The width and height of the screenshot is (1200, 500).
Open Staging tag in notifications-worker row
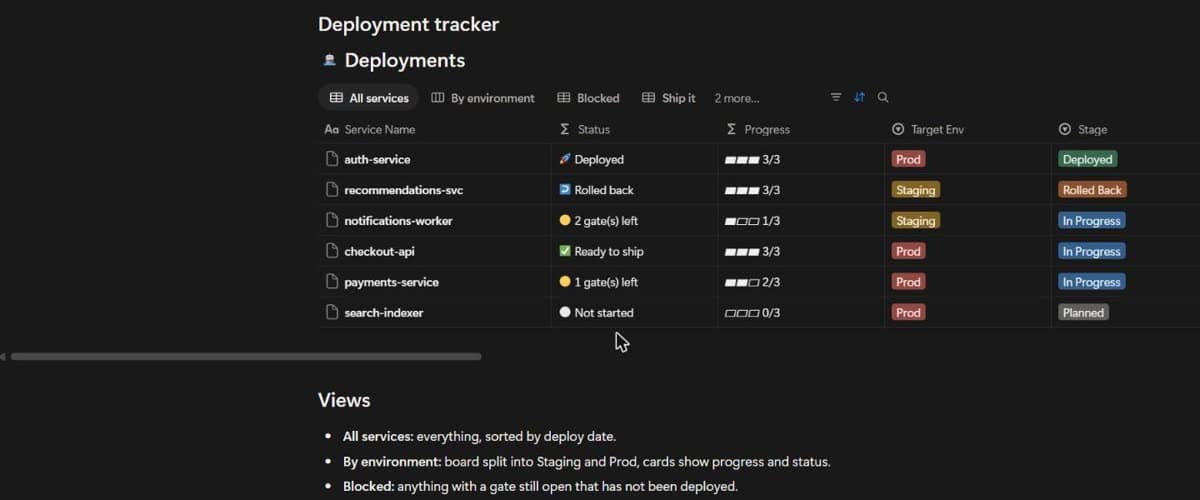[915, 221]
